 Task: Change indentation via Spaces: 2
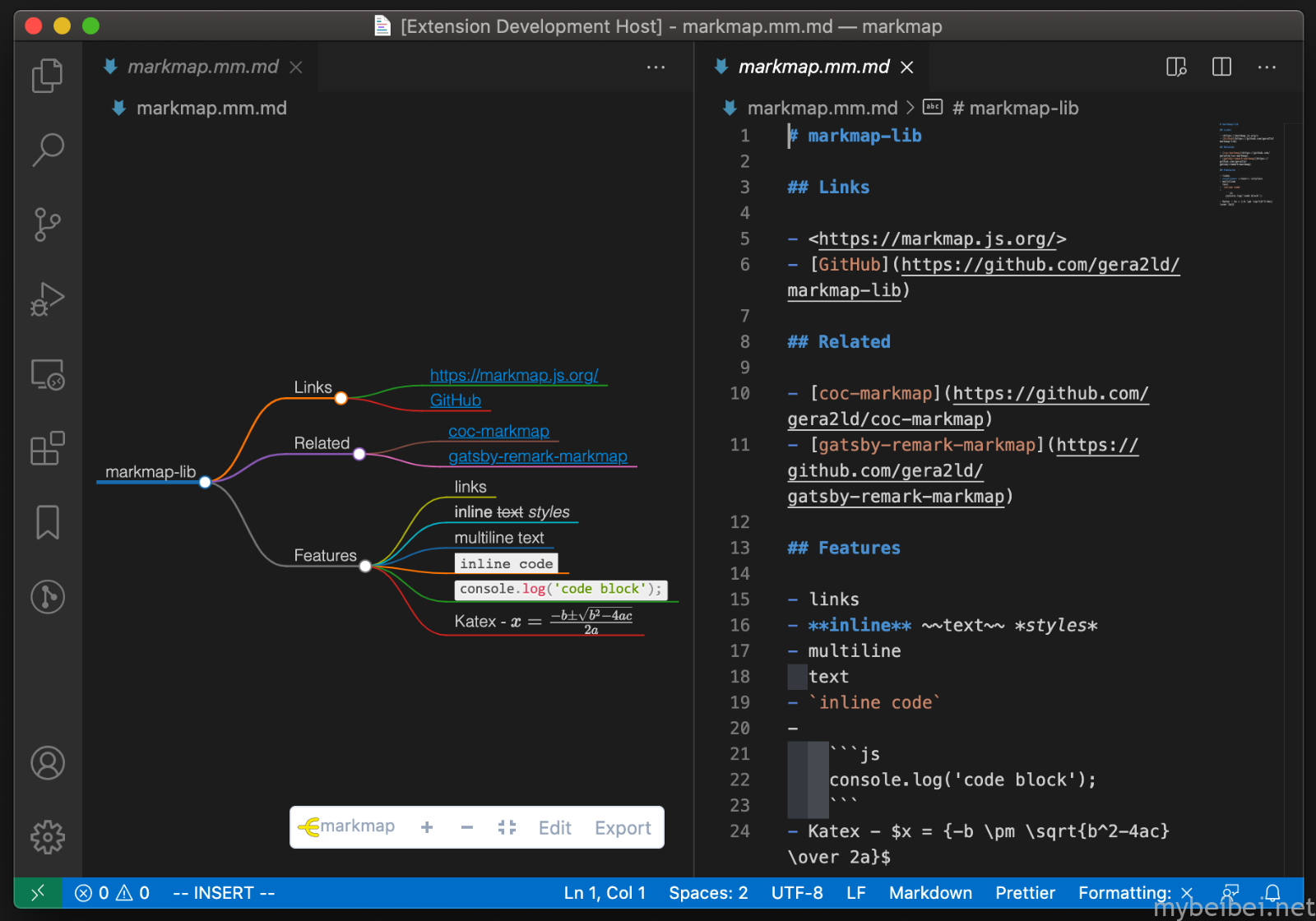(x=708, y=893)
